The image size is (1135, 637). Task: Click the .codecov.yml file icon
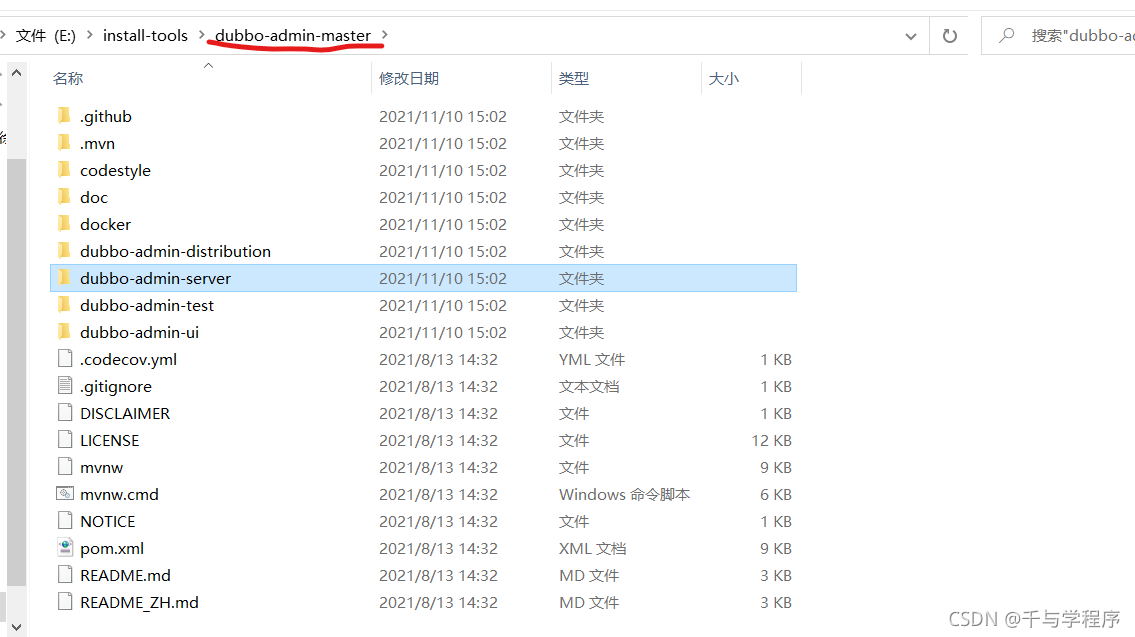[65, 358]
